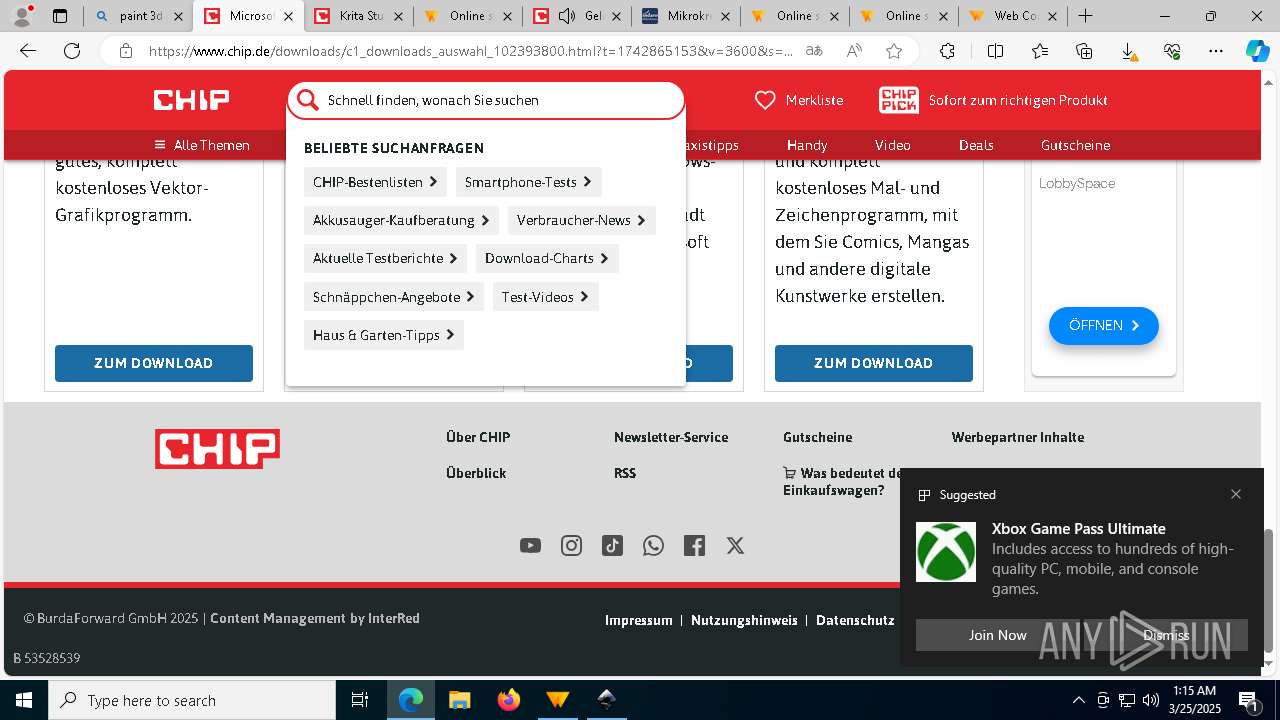Select Handy in navigation bar
The image size is (1280, 720).
pos(807,145)
